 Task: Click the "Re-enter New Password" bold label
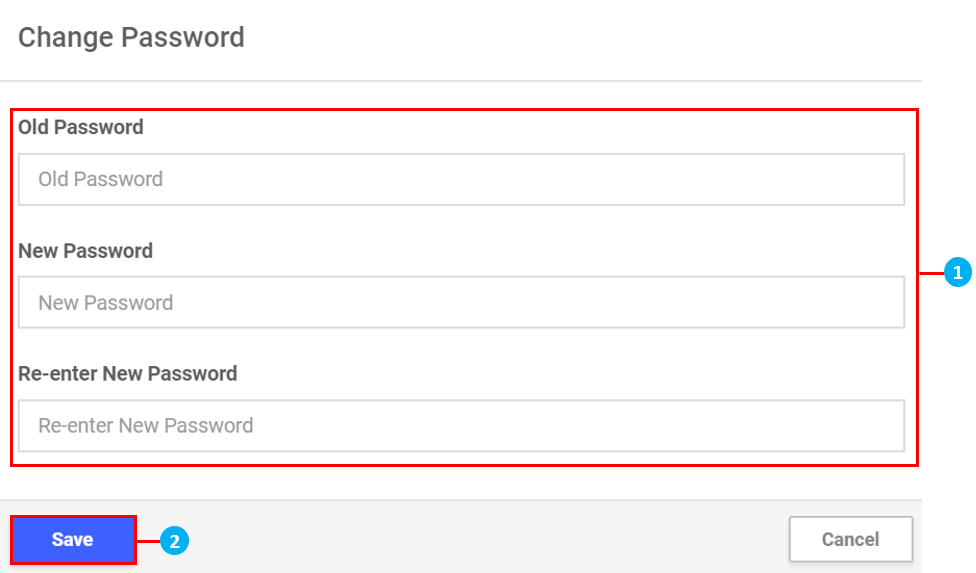[x=128, y=374]
